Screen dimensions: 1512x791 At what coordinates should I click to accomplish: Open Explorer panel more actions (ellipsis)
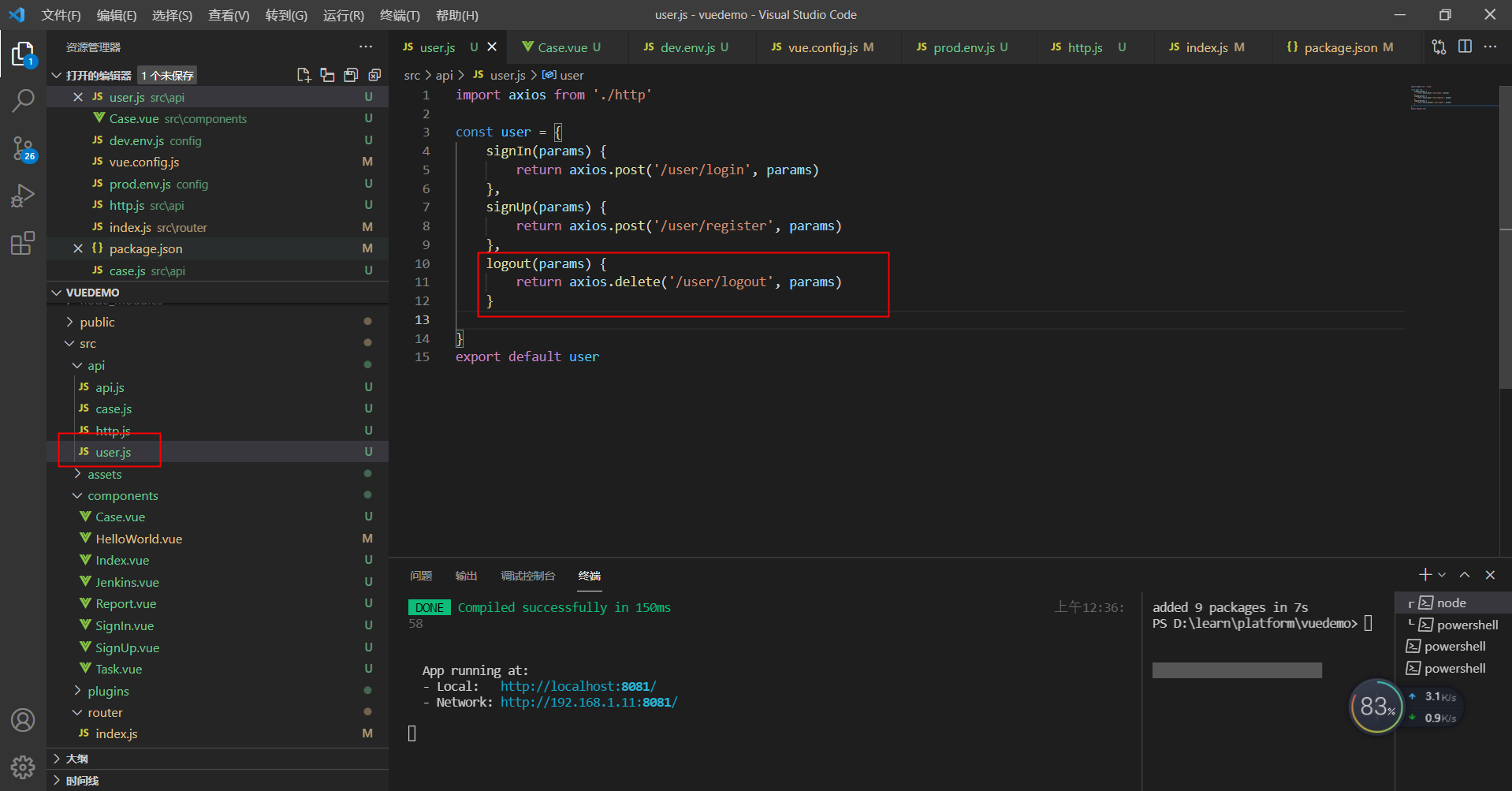pyautogui.click(x=366, y=47)
